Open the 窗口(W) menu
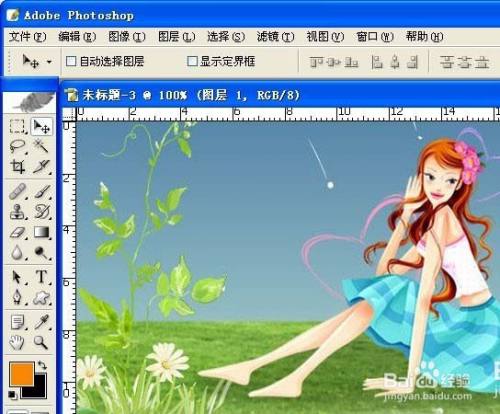This screenshot has height=414, width=500. pyautogui.click(x=375, y=36)
